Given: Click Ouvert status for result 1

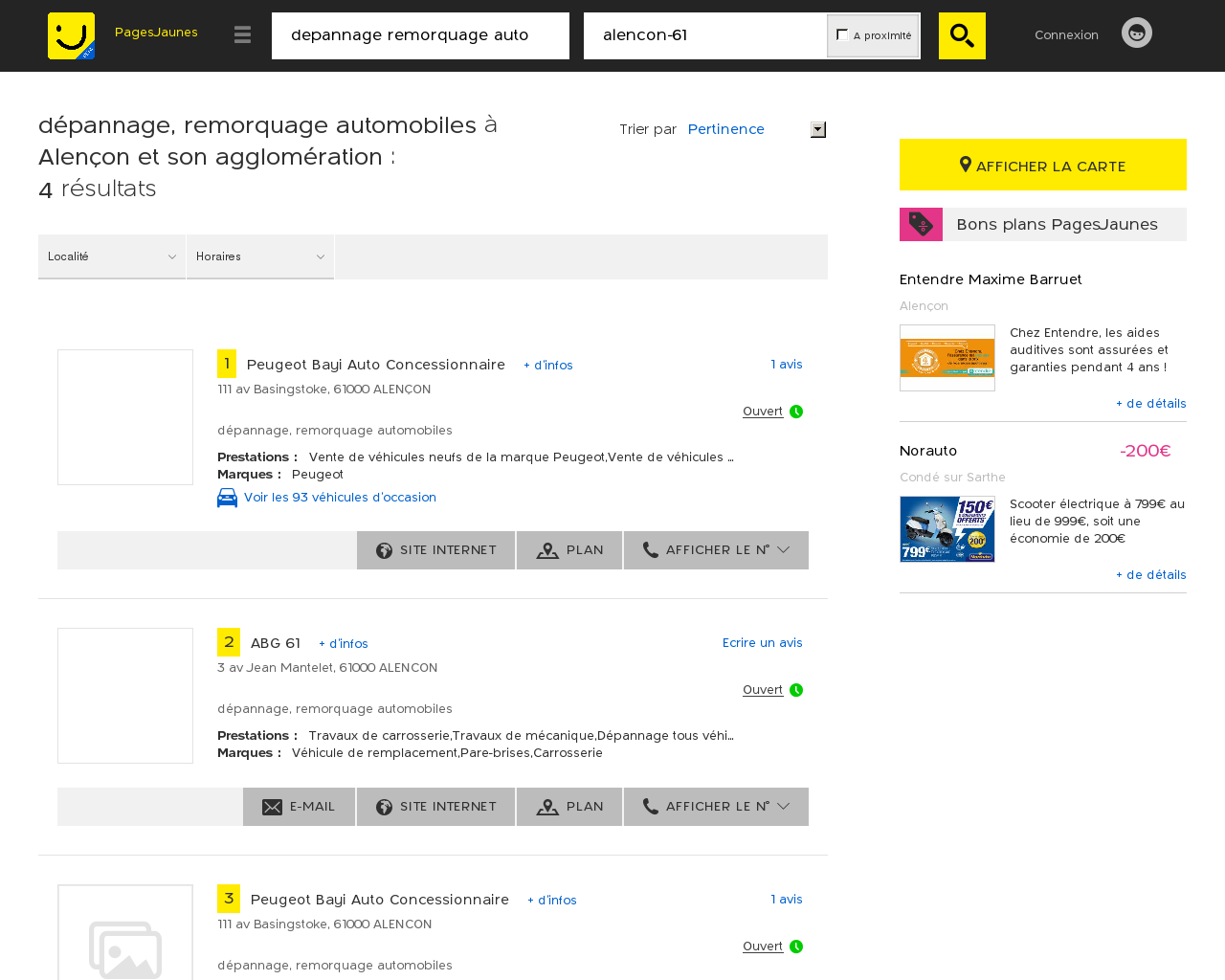Looking at the screenshot, I should tap(763, 412).
